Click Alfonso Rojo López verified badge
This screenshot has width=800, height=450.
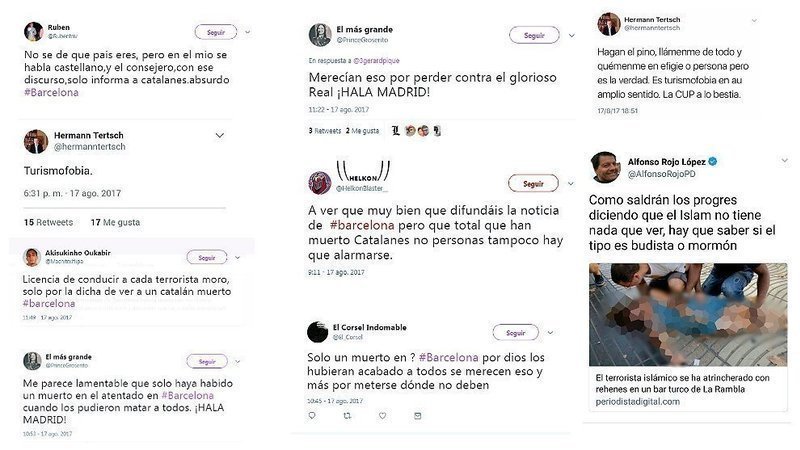point(713,161)
